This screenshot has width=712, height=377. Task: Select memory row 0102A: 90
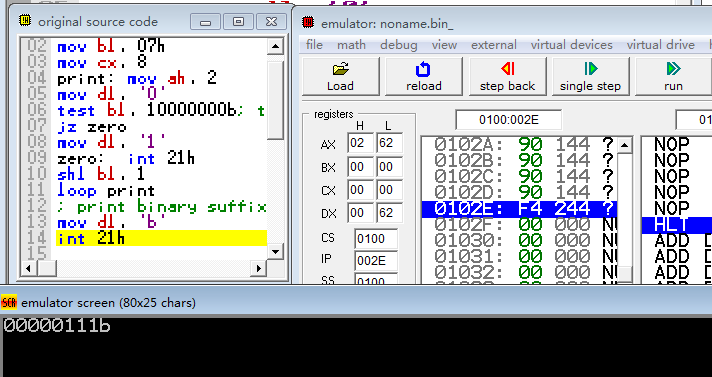point(519,144)
